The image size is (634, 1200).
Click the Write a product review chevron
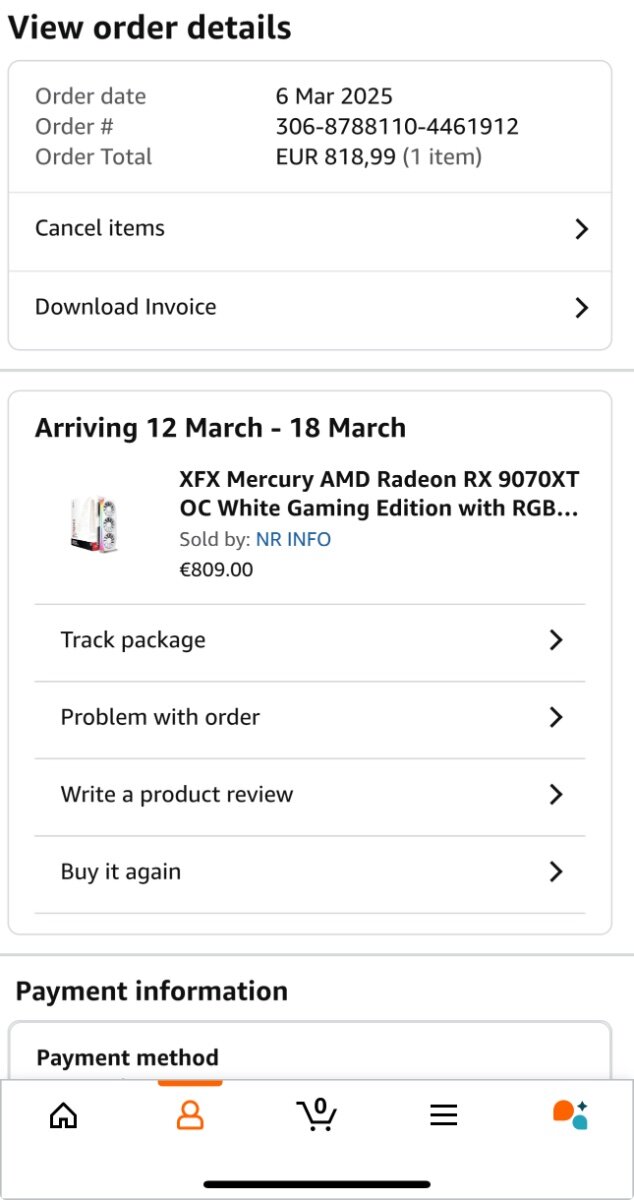pyautogui.click(x=556, y=795)
